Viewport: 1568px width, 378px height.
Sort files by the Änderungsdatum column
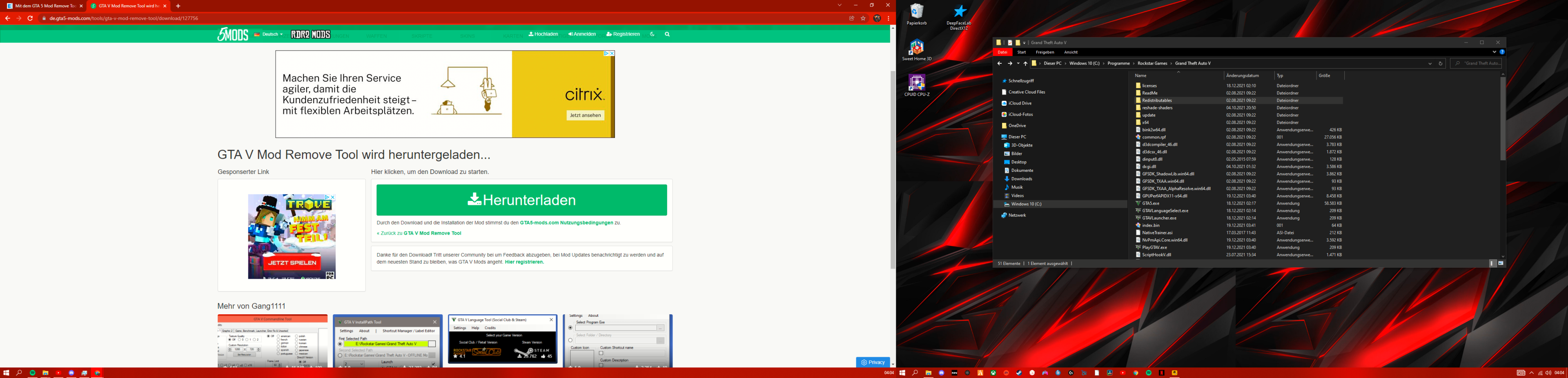point(1248,76)
